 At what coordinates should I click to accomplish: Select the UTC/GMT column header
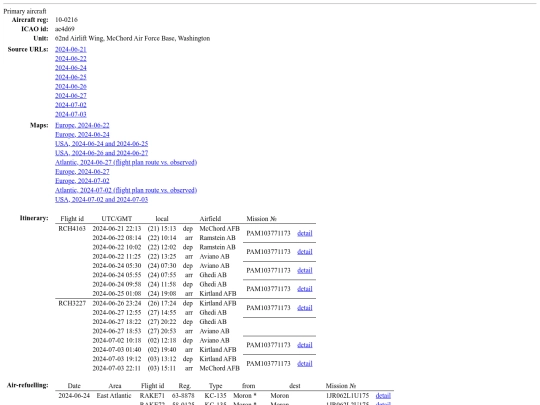(x=117, y=219)
